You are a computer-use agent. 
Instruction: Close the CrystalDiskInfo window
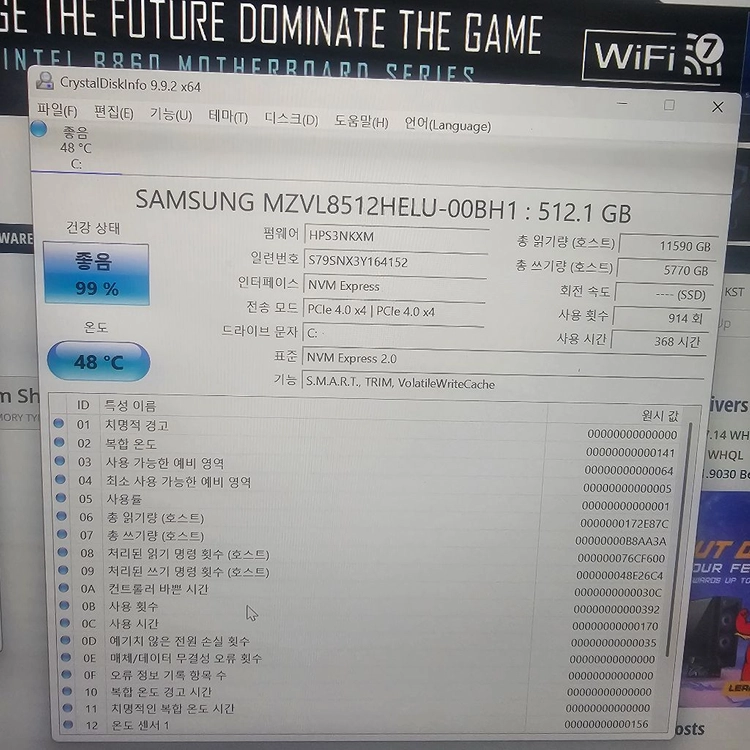coord(717,107)
